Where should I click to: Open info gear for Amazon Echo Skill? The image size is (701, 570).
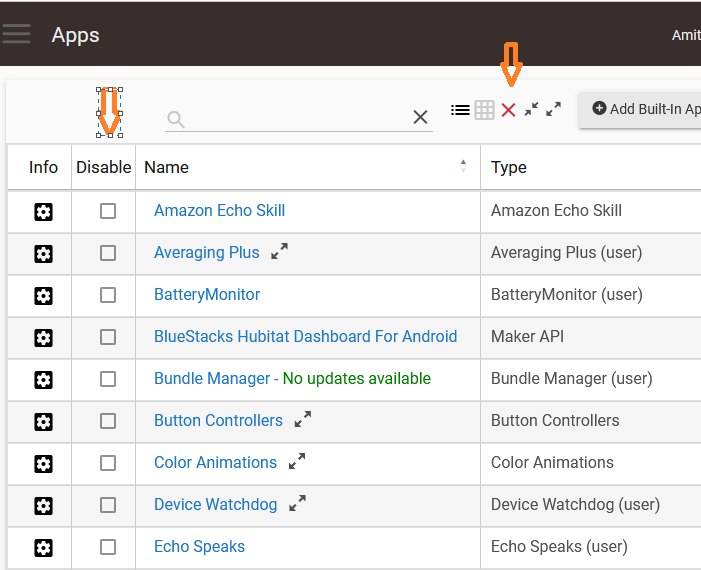point(43,212)
